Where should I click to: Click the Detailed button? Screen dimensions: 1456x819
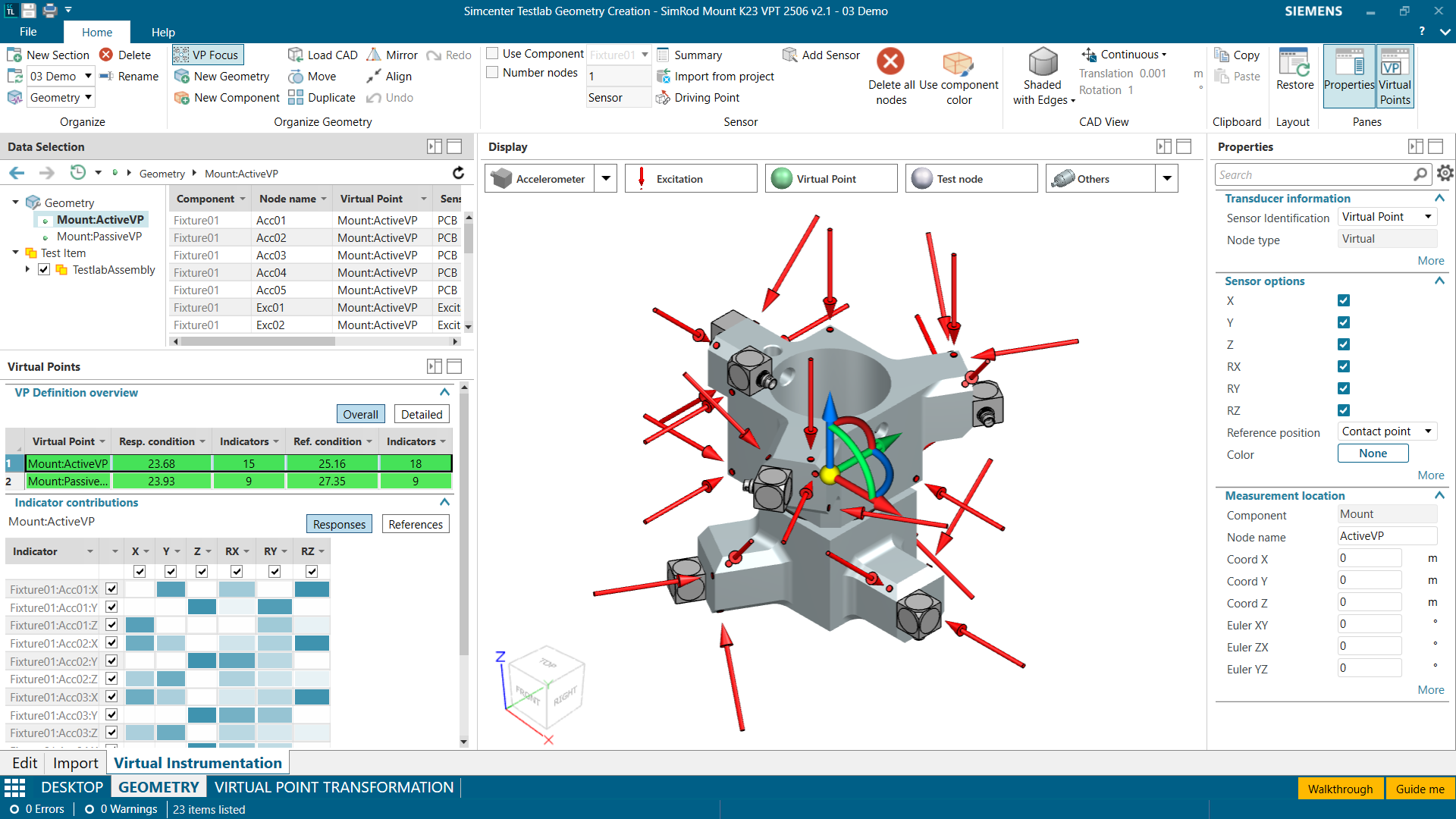click(422, 414)
